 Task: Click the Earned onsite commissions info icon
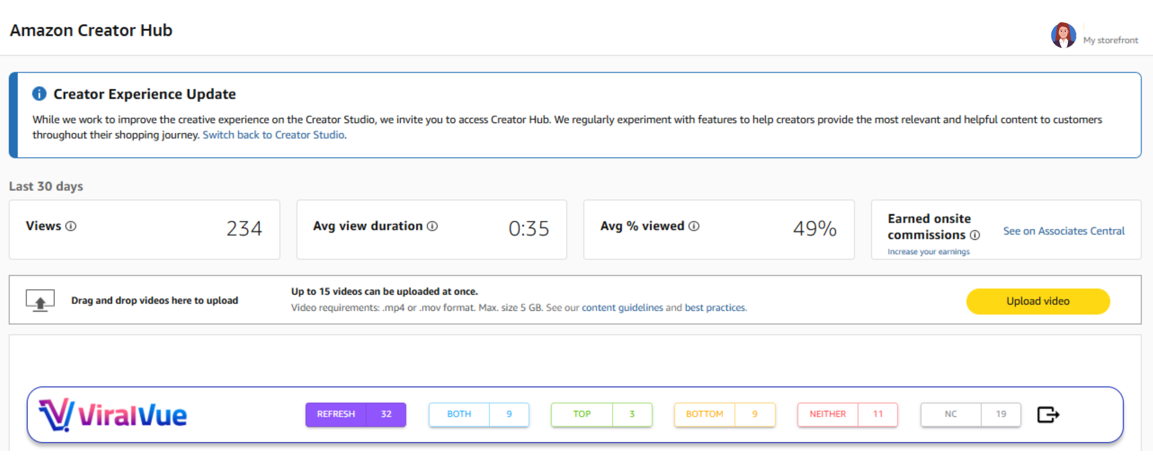pyautogui.click(x=975, y=236)
